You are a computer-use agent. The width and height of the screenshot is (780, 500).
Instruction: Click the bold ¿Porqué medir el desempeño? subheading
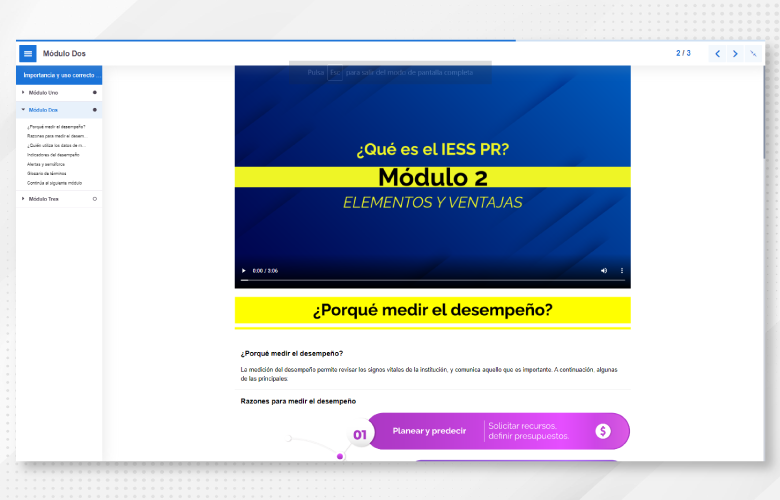point(292,353)
